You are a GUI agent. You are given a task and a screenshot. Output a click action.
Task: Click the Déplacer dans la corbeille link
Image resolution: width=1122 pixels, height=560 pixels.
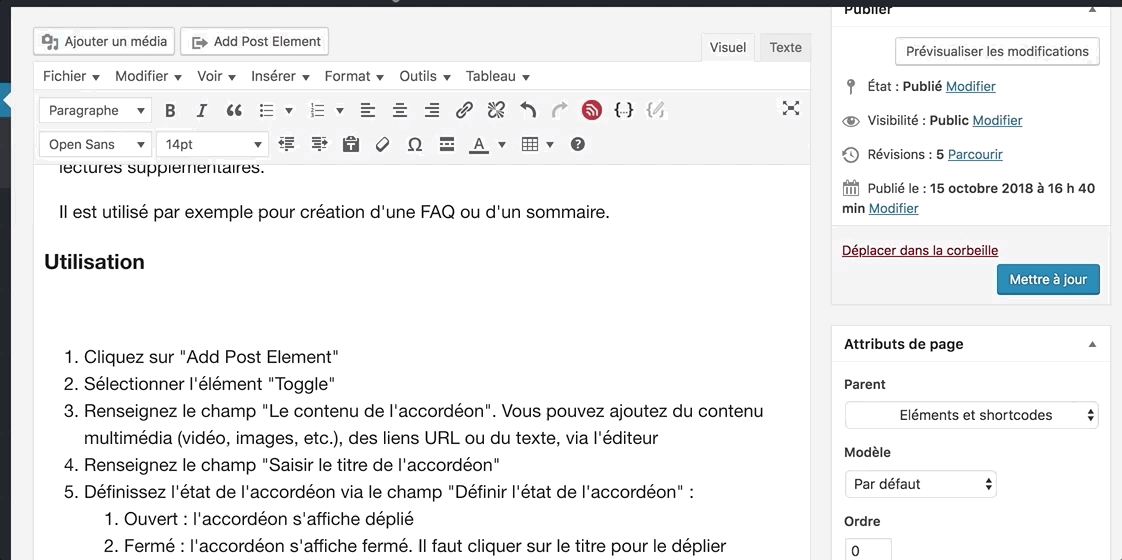pos(920,251)
